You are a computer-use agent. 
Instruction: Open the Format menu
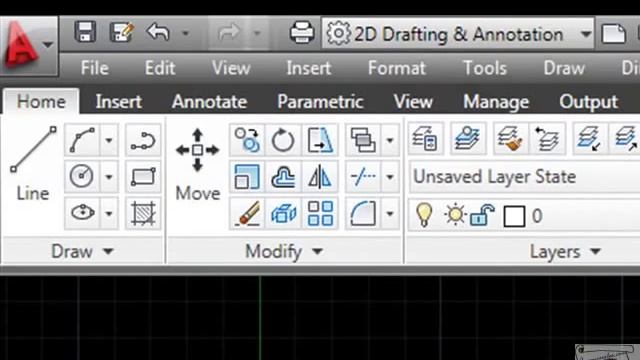[x=397, y=68]
